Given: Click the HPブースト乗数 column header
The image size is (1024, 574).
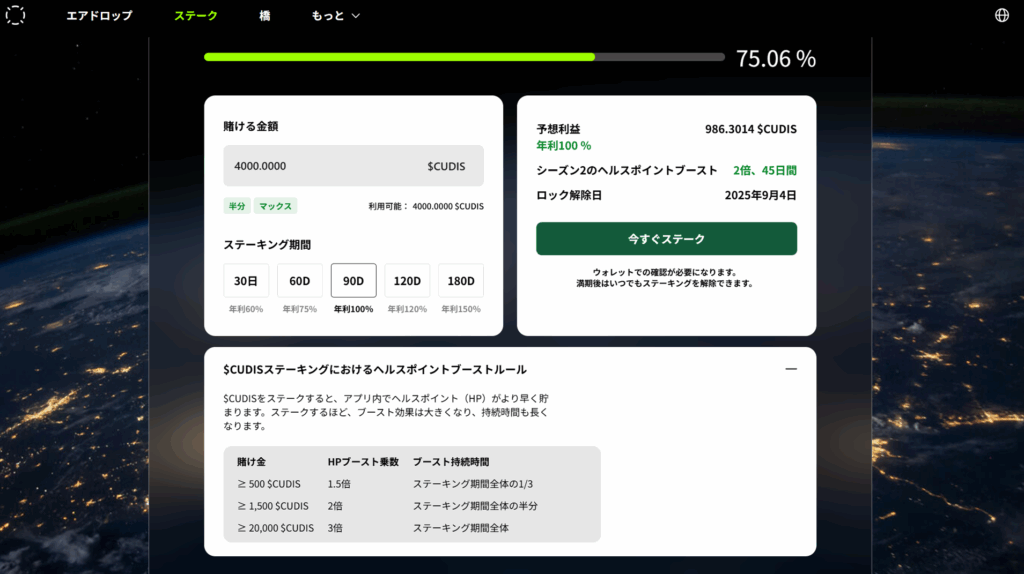Looking at the screenshot, I should click(363, 462).
